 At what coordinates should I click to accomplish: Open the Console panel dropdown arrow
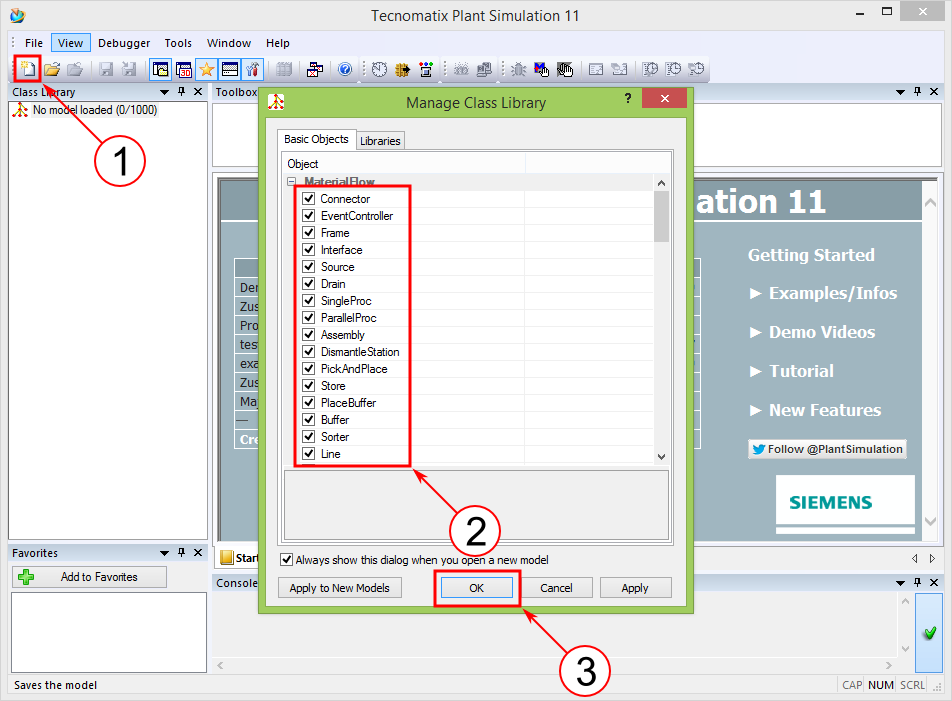(900, 583)
